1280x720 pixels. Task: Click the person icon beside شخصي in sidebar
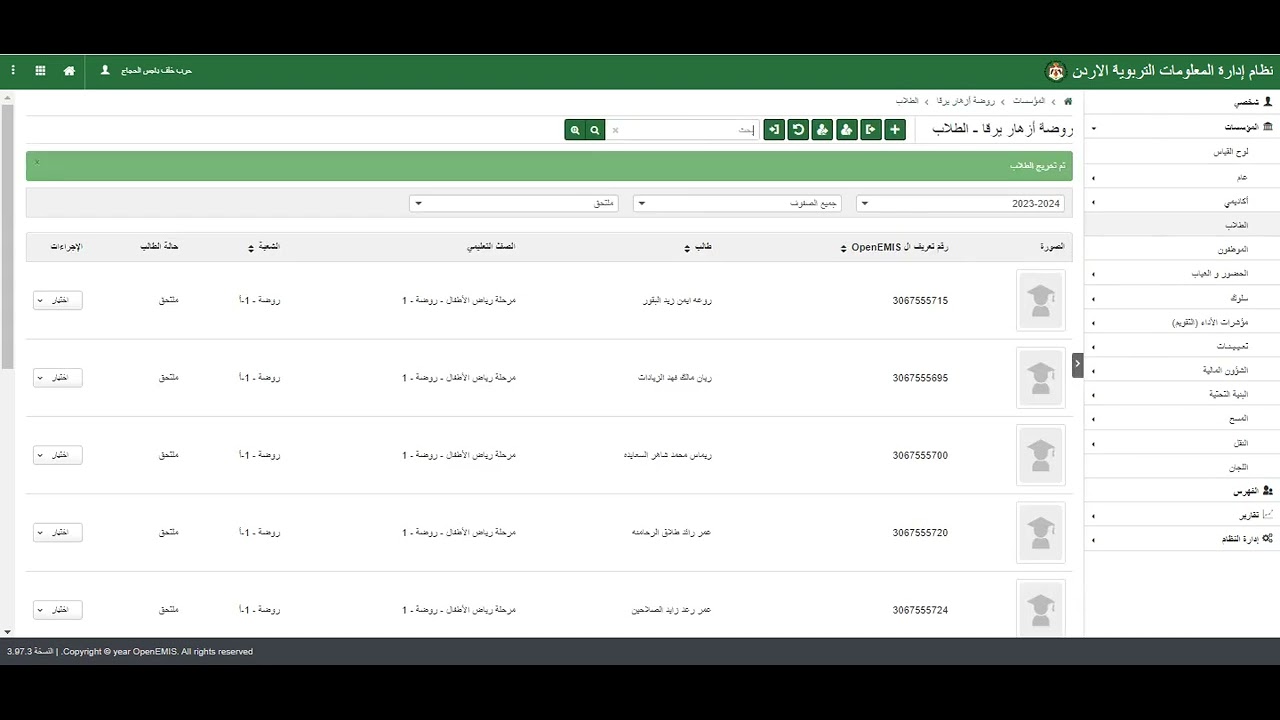tap(1268, 102)
